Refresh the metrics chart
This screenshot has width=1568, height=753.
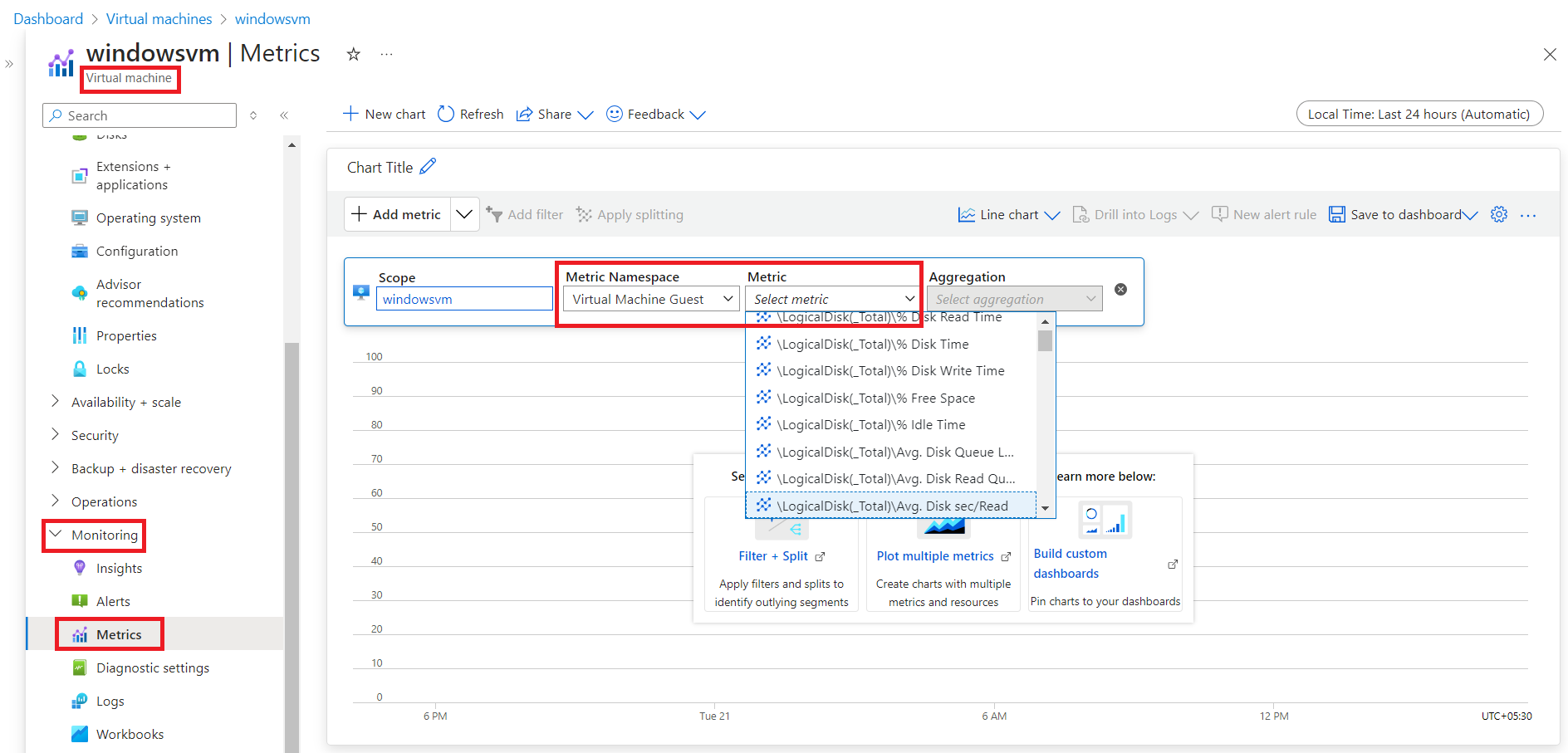(470, 115)
